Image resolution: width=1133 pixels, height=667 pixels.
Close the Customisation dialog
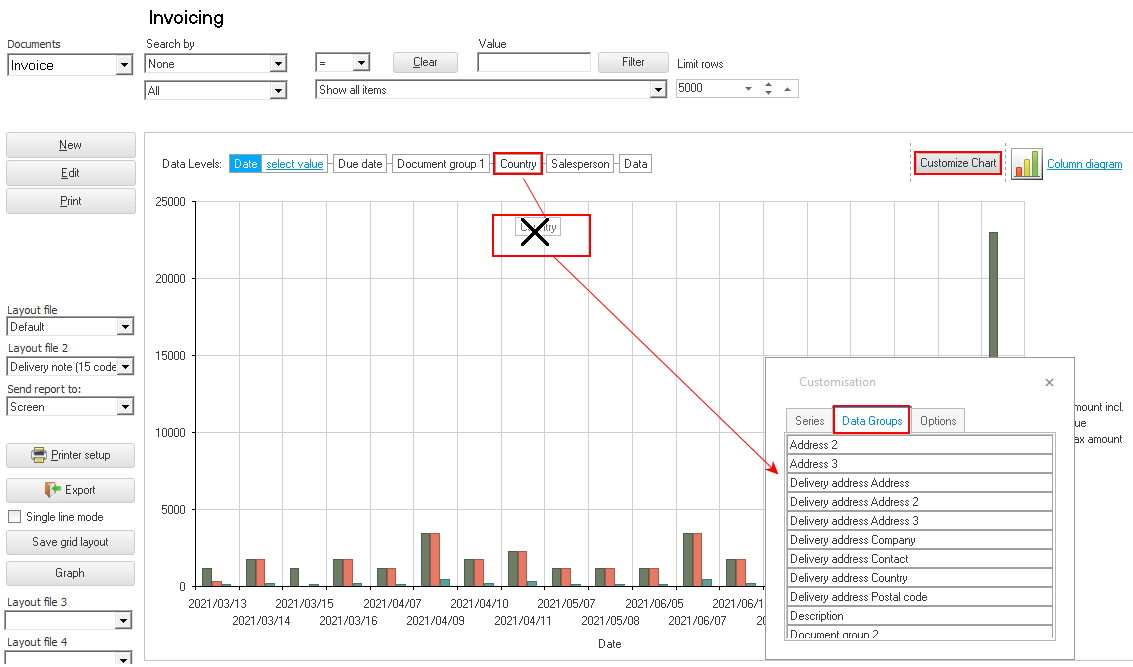click(x=1049, y=382)
